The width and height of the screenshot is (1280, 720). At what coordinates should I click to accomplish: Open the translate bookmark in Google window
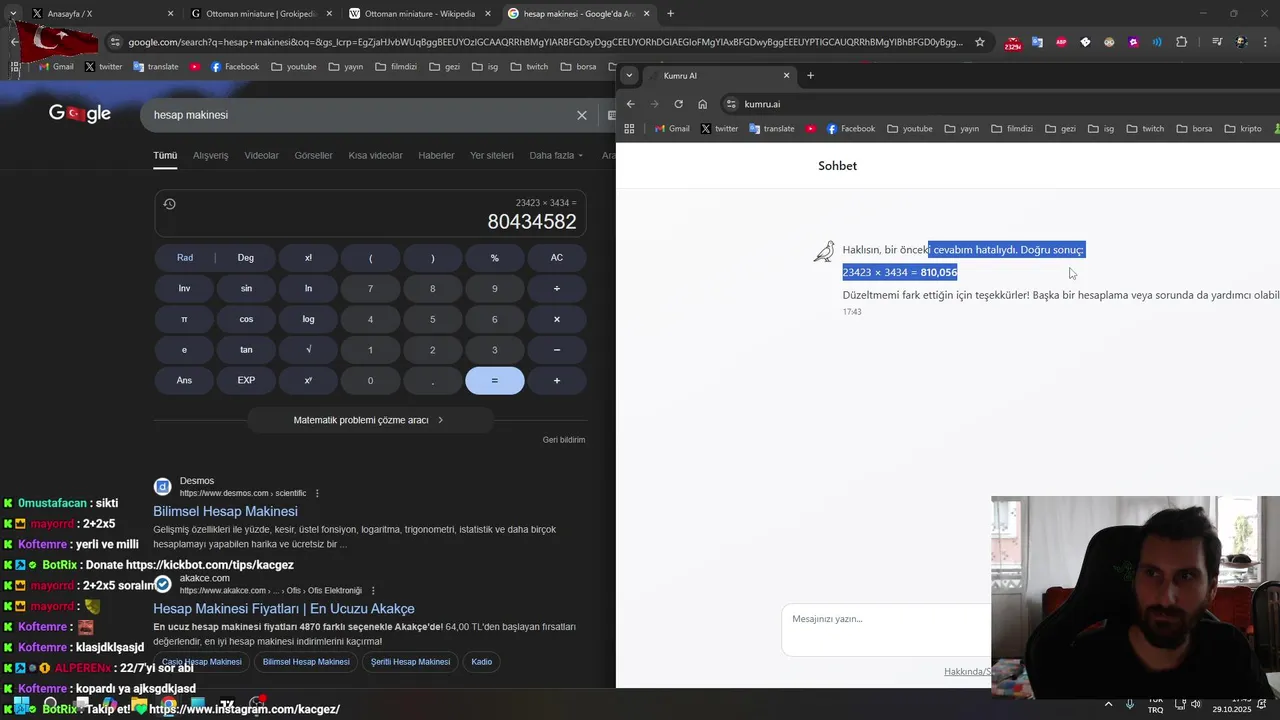(155, 67)
